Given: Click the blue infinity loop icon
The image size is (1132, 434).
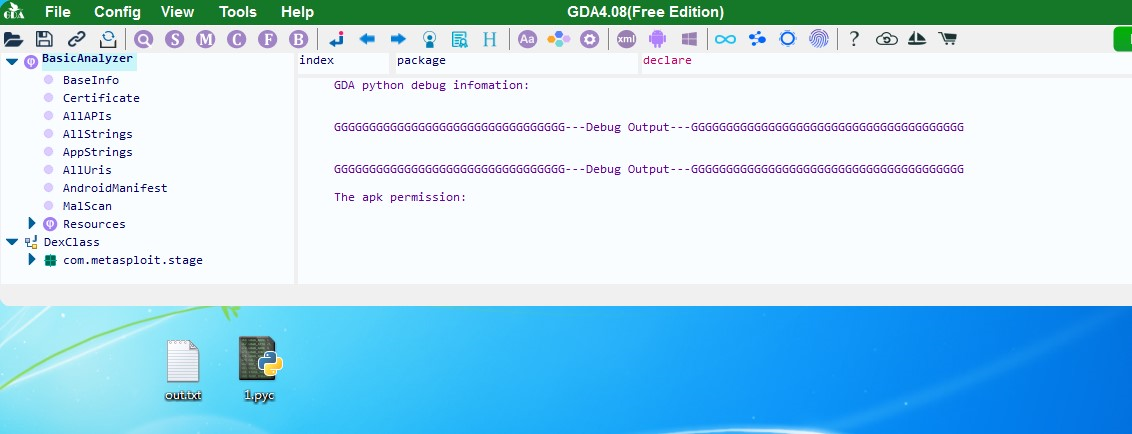Looking at the screenshot, I should point(726,39).
